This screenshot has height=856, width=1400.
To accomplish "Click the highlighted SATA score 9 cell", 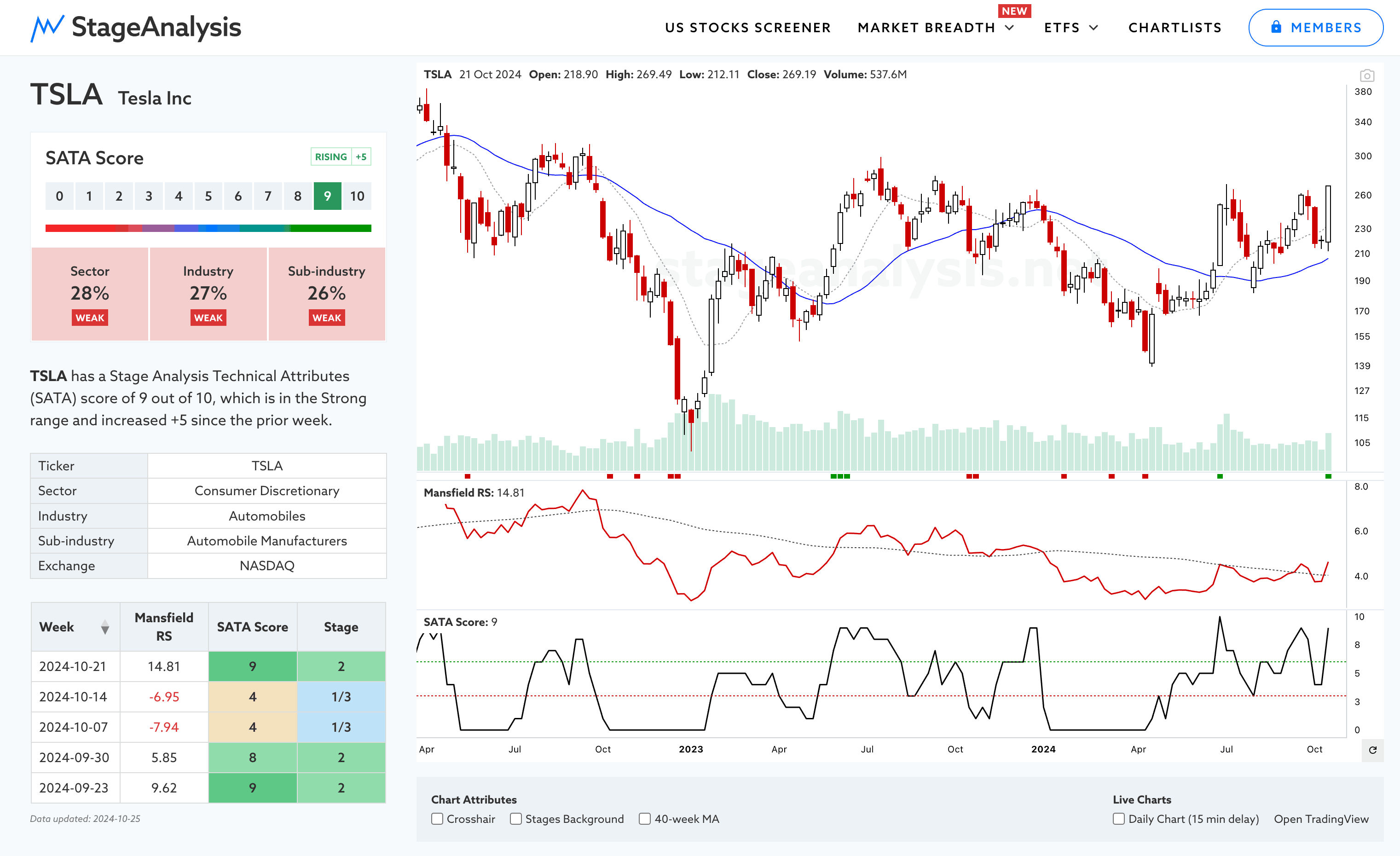I will 327,196.
